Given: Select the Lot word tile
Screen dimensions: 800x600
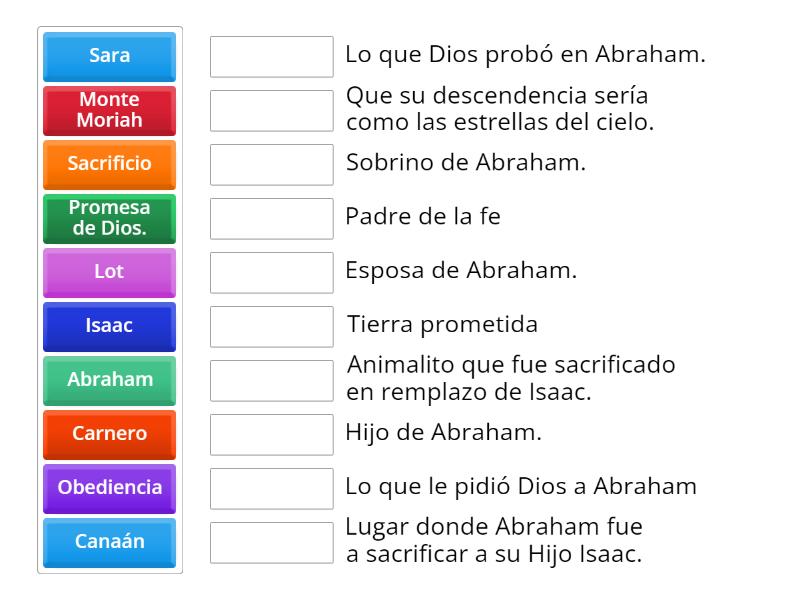Looking at the screenshot, I should coord(109,273).
